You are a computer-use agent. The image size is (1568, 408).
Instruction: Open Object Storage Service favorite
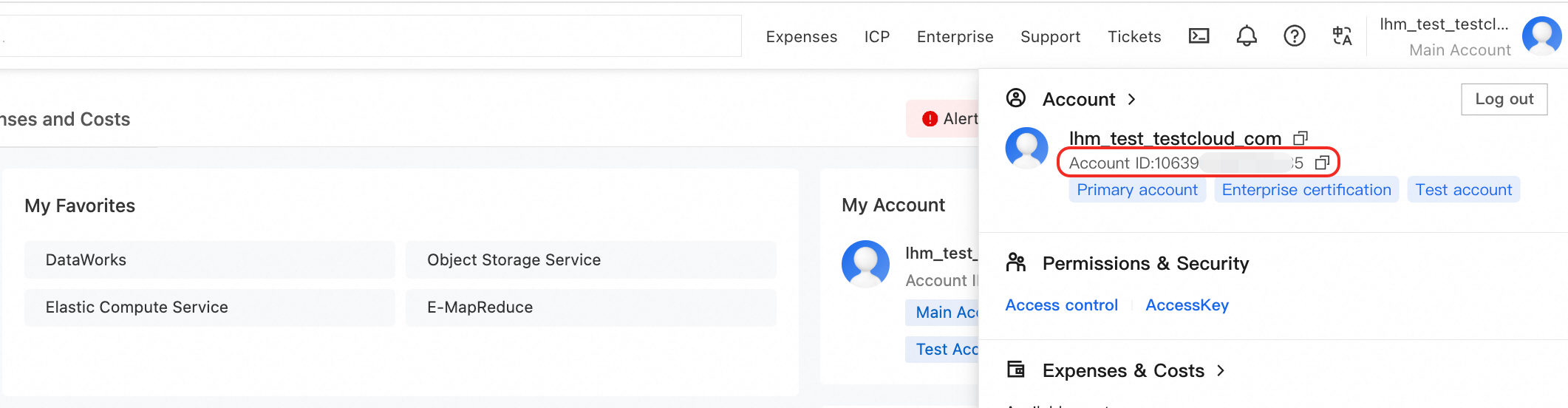point(591,259)
